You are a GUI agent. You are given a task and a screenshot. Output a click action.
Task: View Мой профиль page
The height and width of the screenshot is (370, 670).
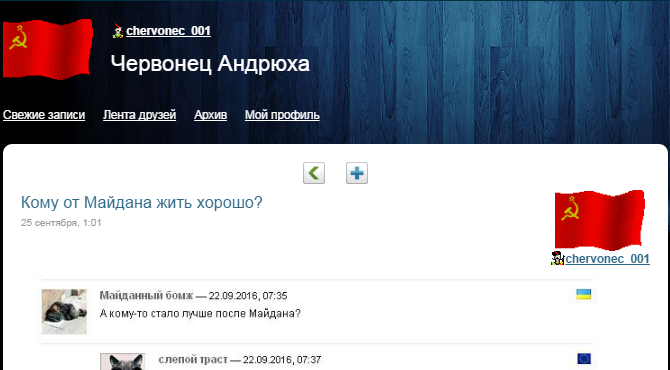pos(282,115)
